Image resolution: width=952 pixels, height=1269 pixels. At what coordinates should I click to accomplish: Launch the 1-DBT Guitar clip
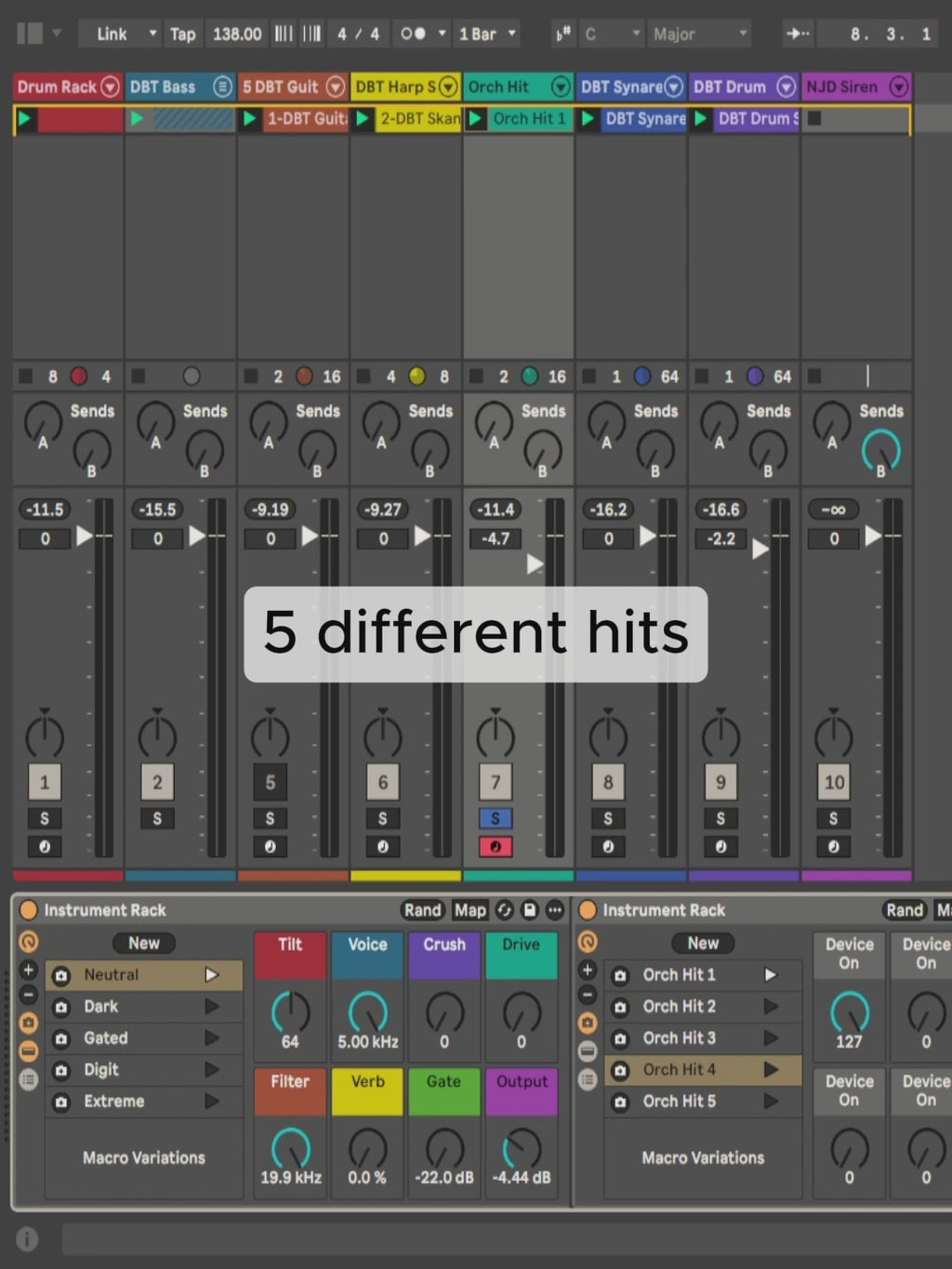pos(250,119)
